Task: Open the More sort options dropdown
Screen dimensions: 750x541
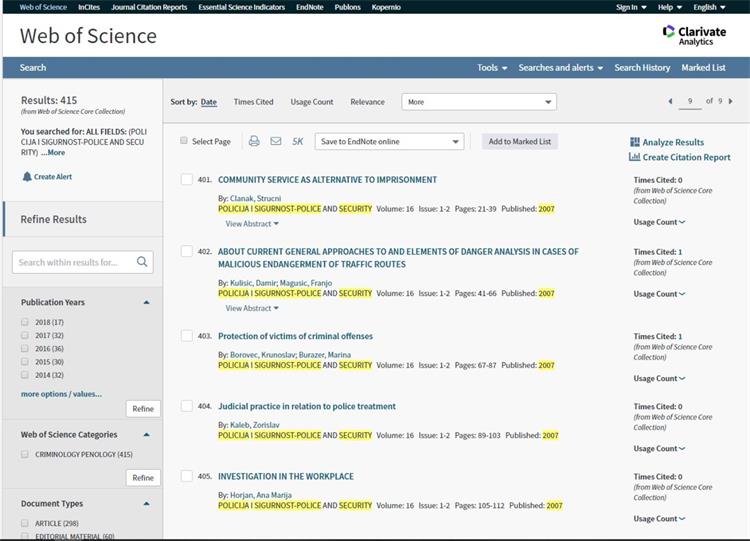Action: [479, 102]
